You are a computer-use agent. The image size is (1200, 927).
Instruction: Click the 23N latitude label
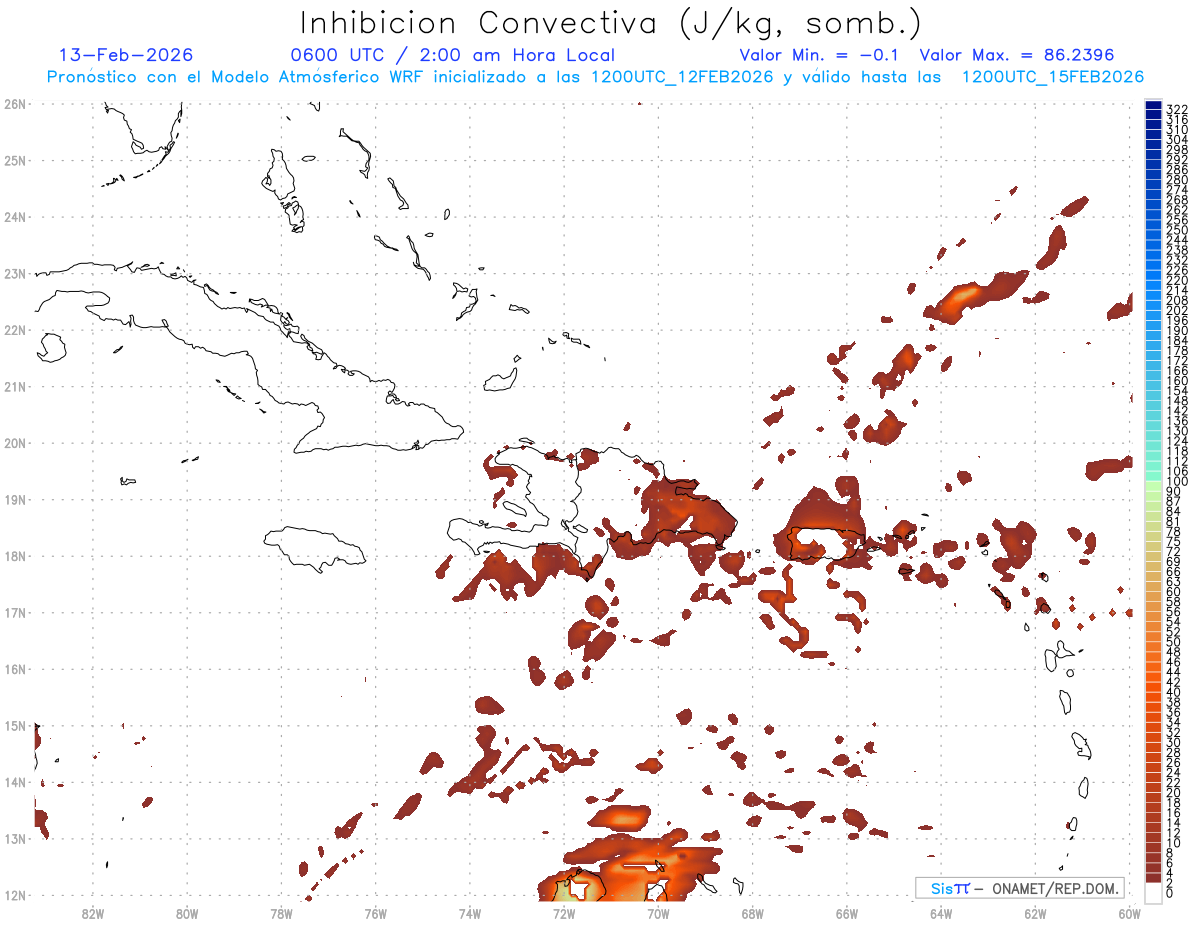coord(15,273)
